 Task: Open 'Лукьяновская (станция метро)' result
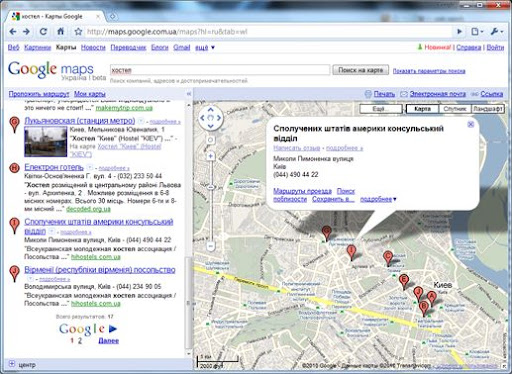coord(80,120)
